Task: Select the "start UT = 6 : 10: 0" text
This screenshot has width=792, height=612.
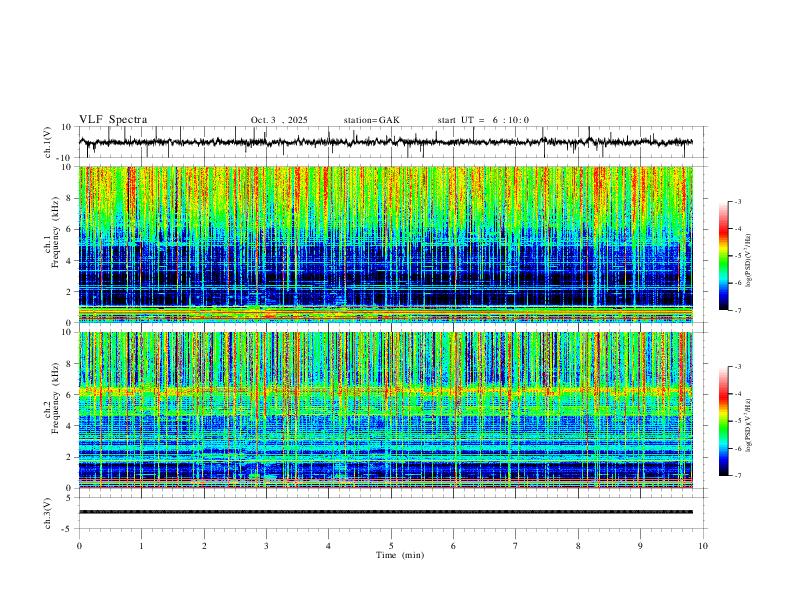Action: [x=483, y=120]
